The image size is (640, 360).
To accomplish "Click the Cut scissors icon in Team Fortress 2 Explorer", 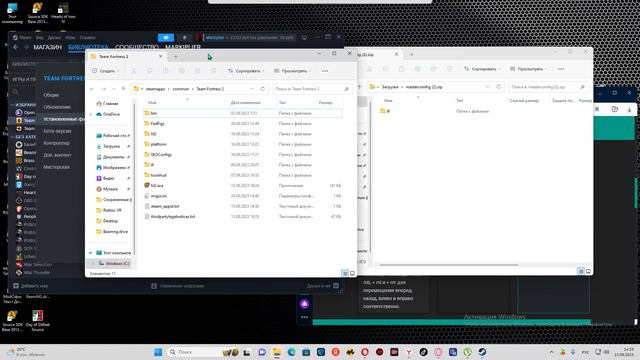I will (133, 71).
